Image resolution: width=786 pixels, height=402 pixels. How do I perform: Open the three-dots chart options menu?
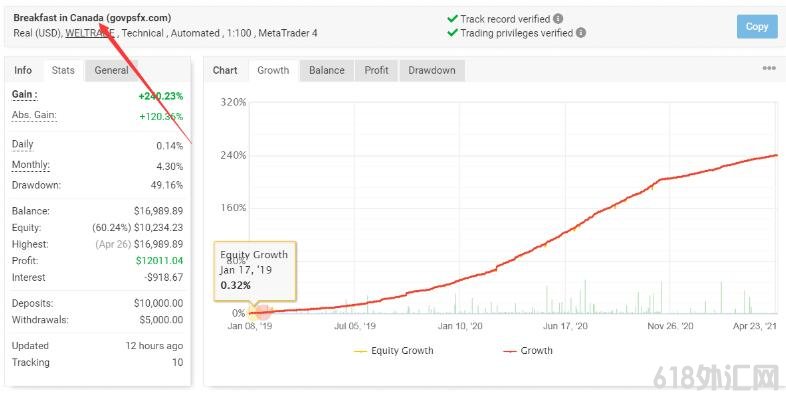click(769, 69)
